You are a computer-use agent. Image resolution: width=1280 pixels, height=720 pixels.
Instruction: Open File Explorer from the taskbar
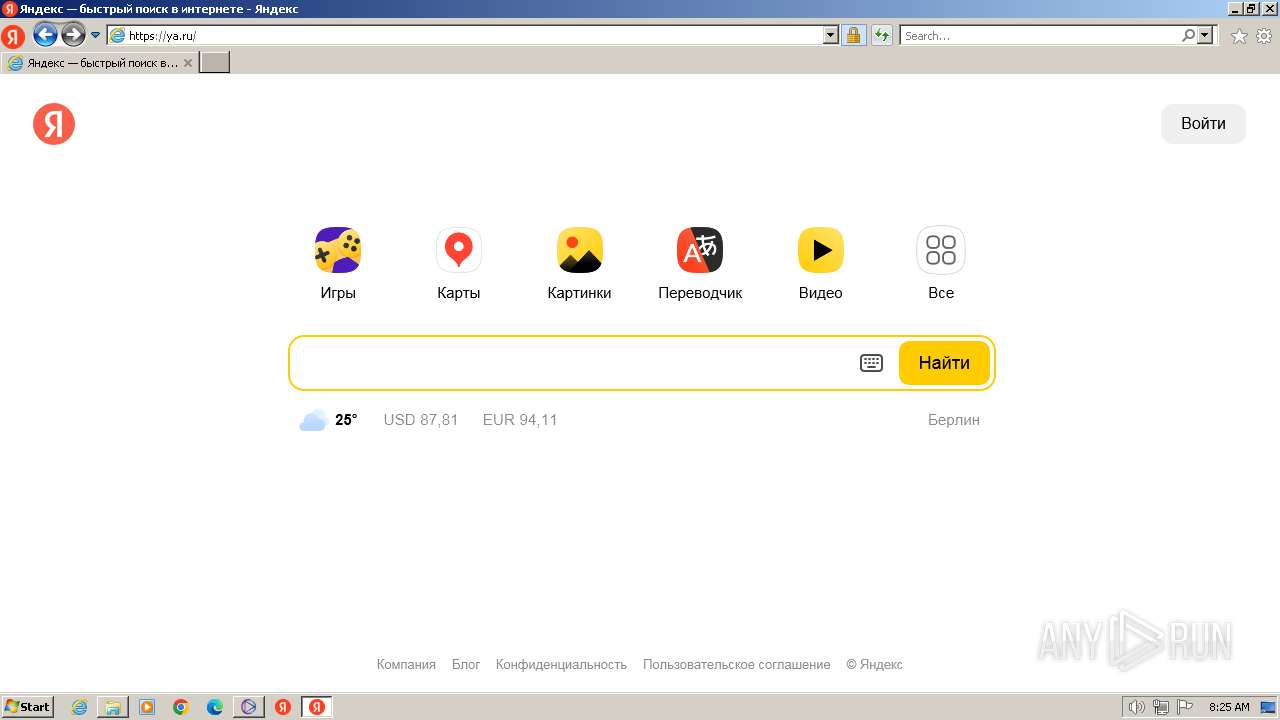113,707
